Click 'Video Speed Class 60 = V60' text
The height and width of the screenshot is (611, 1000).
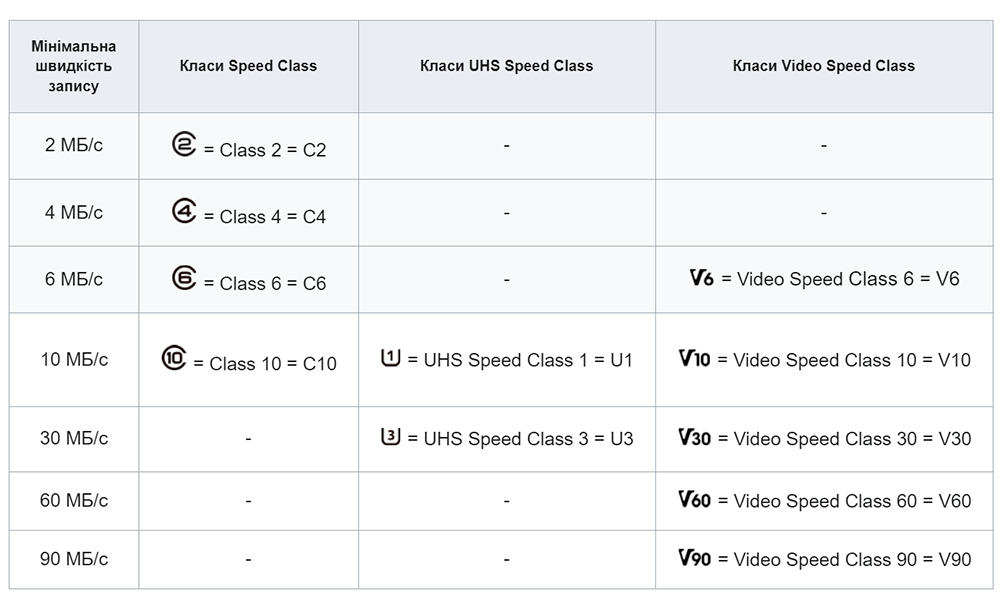coord(853,501)
